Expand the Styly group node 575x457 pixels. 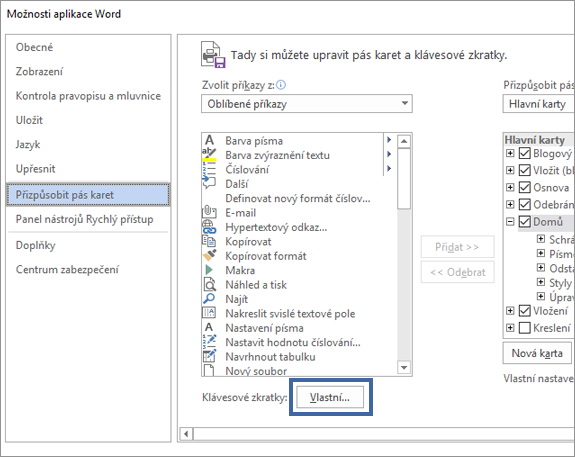541,282
